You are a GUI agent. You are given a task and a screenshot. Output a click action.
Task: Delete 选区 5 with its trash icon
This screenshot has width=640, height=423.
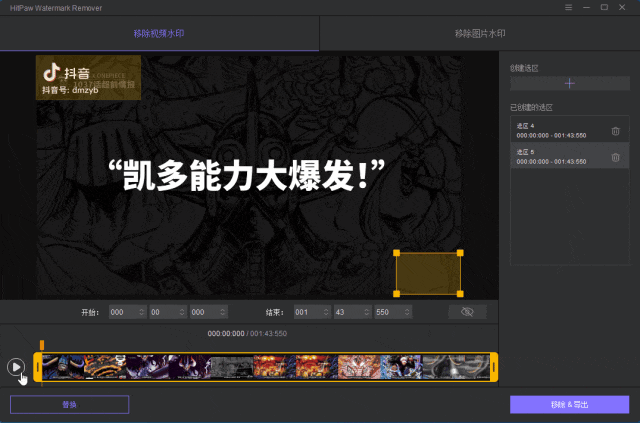click(615, 157)
